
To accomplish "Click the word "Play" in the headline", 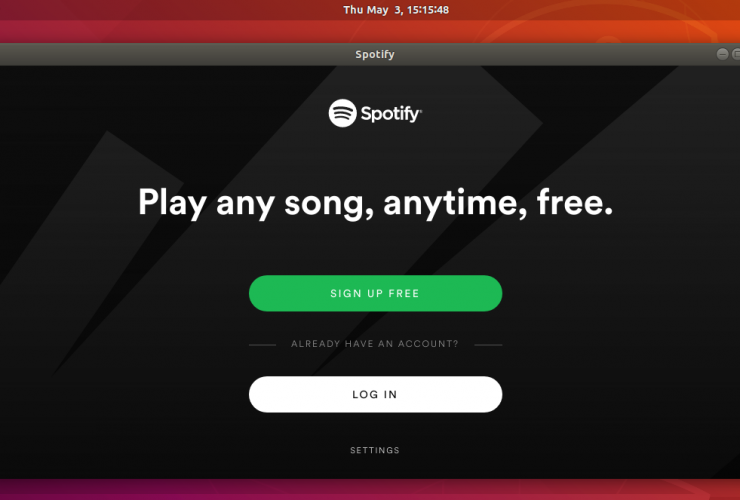I will (172, 203).
